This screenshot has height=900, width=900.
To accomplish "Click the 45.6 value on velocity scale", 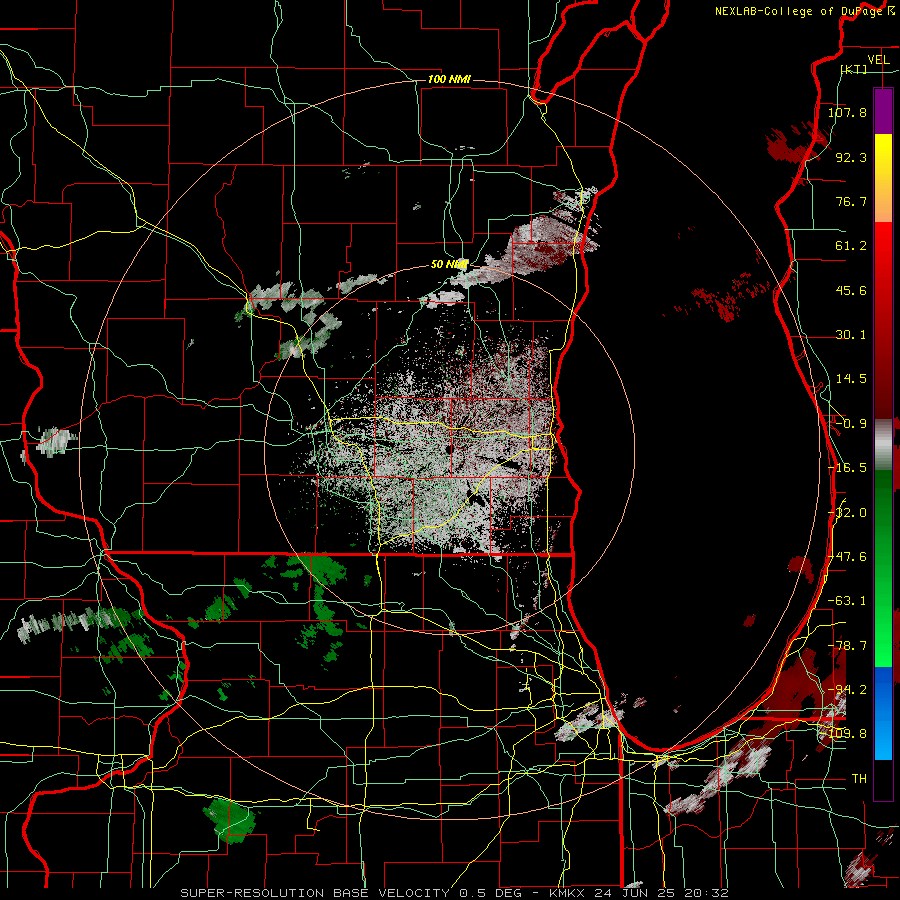I will tap(851, 290).
